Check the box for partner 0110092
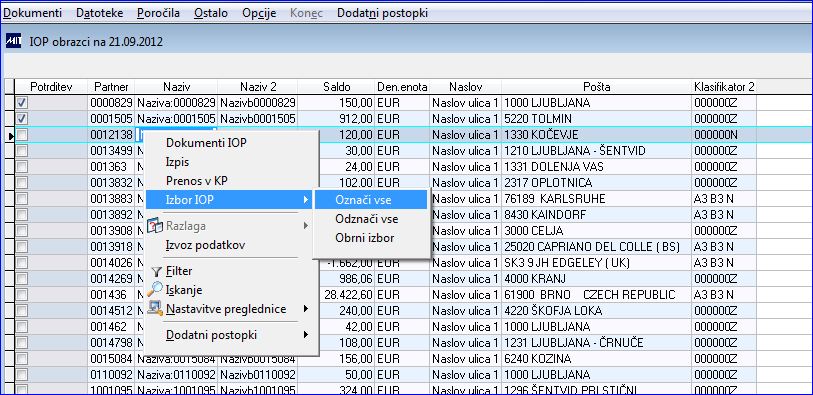813x395 pixels. (21, 375)
